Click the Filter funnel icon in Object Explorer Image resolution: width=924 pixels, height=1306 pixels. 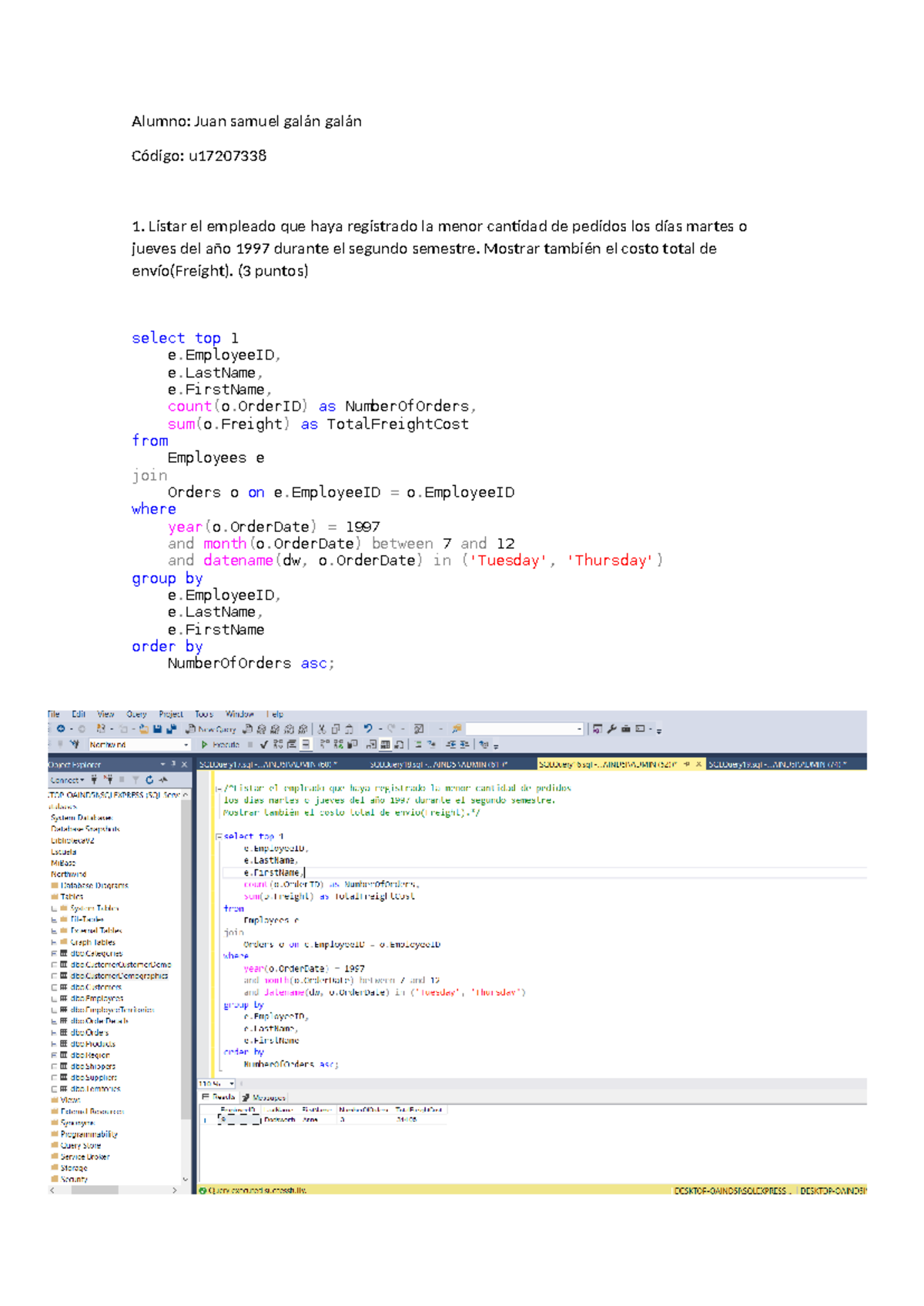coord(136,780)
